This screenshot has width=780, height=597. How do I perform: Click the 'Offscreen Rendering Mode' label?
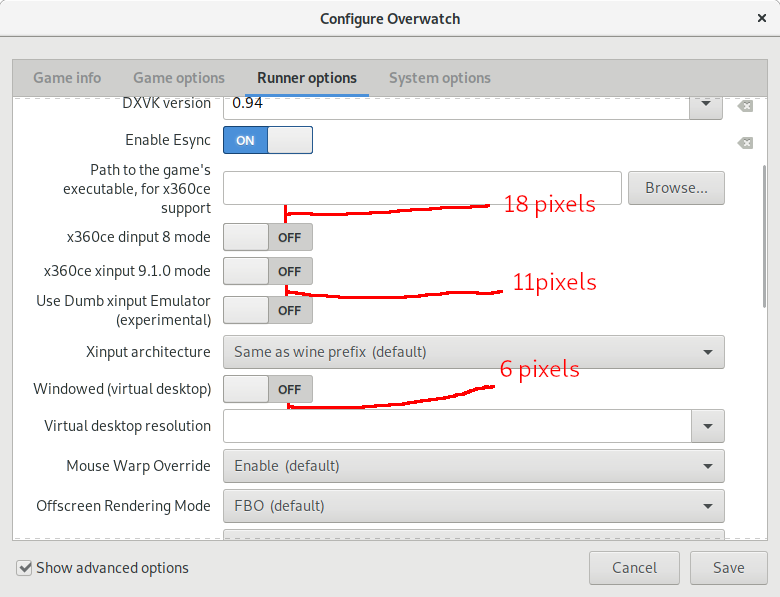(x=123, y=506)
